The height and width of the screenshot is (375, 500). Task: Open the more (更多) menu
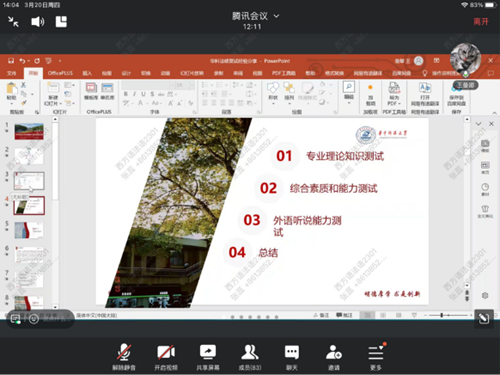[x=376, y=357]
